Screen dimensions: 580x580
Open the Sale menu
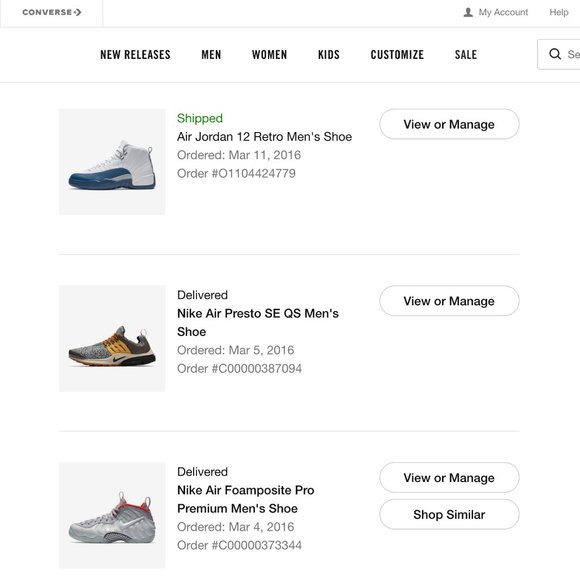[466, 55]
